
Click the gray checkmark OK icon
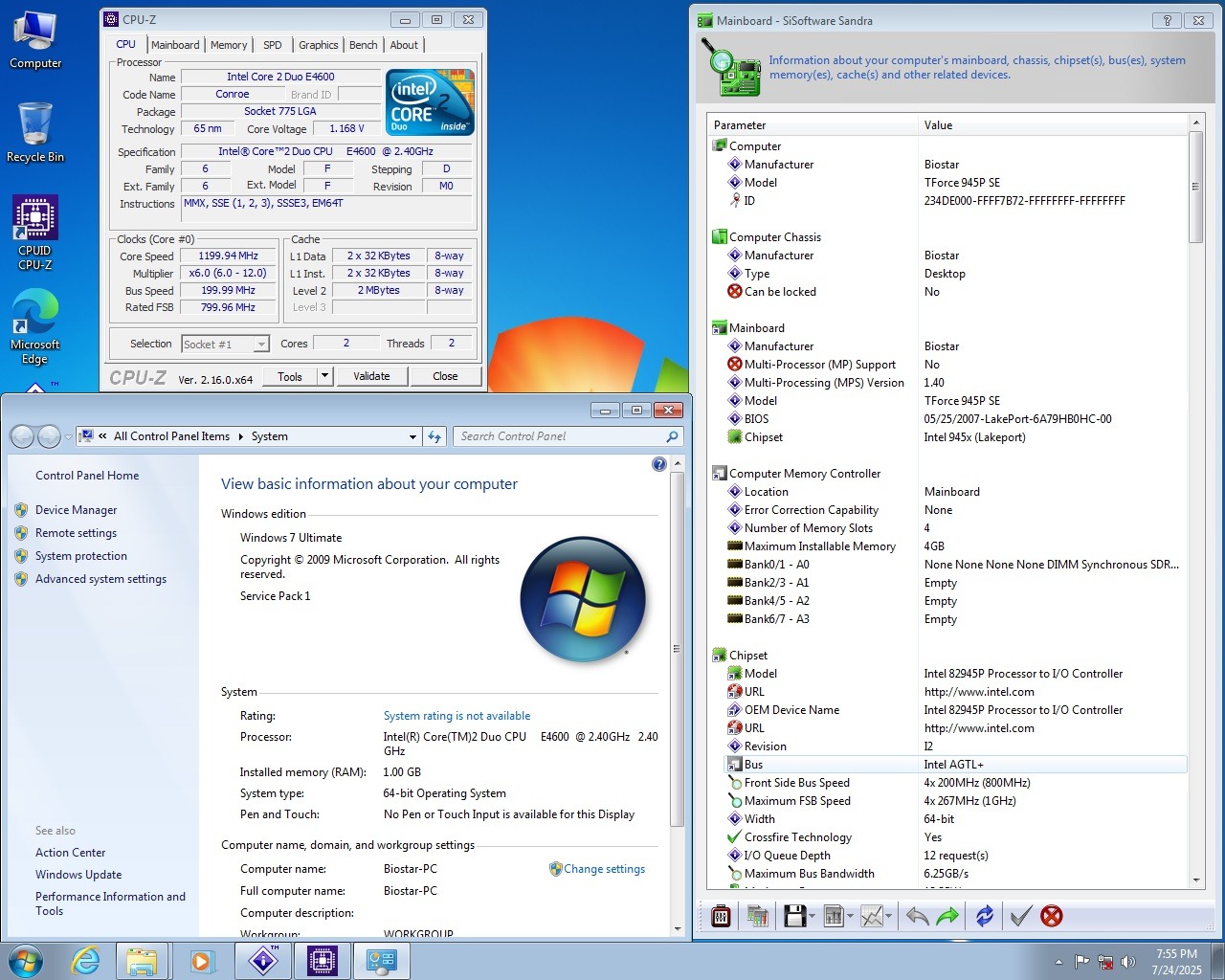(x=1020, y=916)
